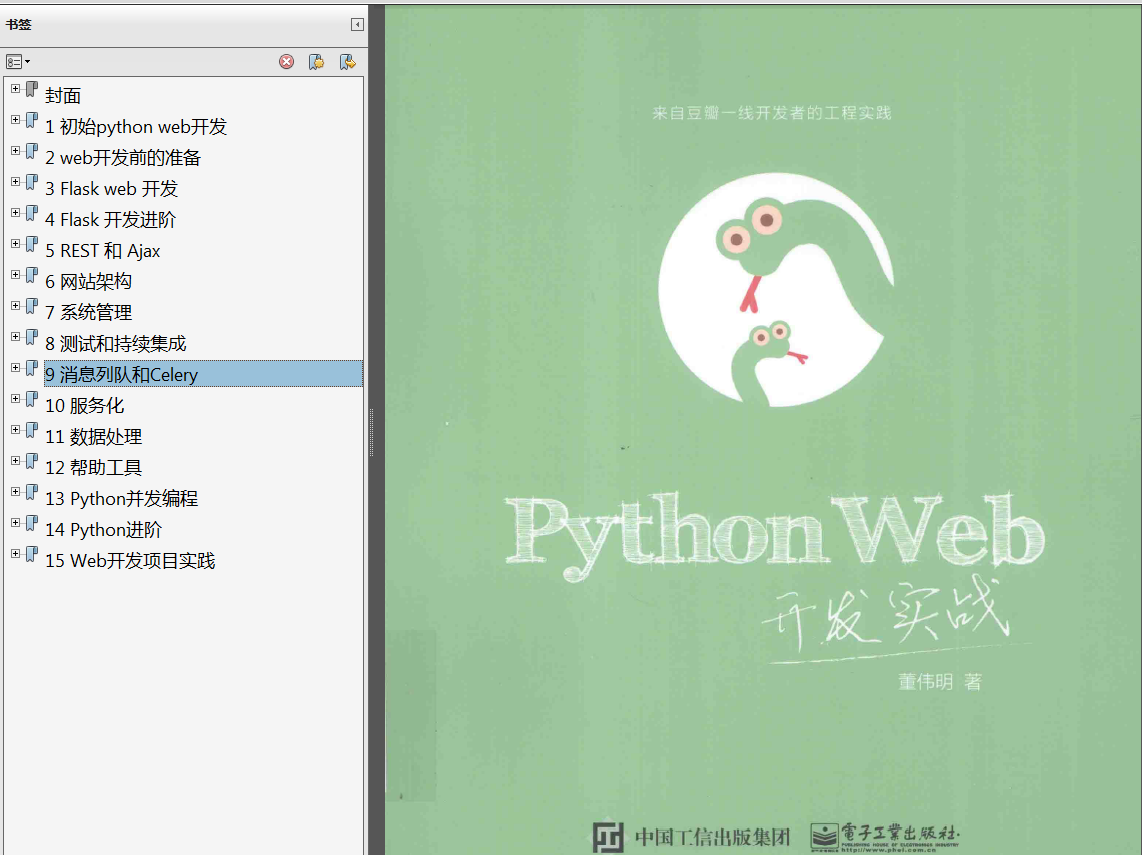1142x855 pixels.
Task: Expand the 14 Python进阶 node
Action: pyautogui.click(x=15, y=522)
